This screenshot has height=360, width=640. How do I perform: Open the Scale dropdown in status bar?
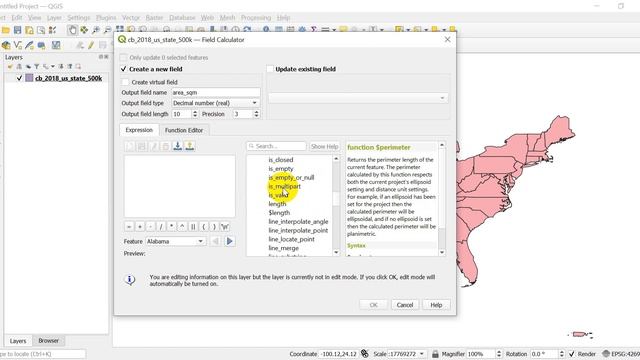(x=421, y=354)
